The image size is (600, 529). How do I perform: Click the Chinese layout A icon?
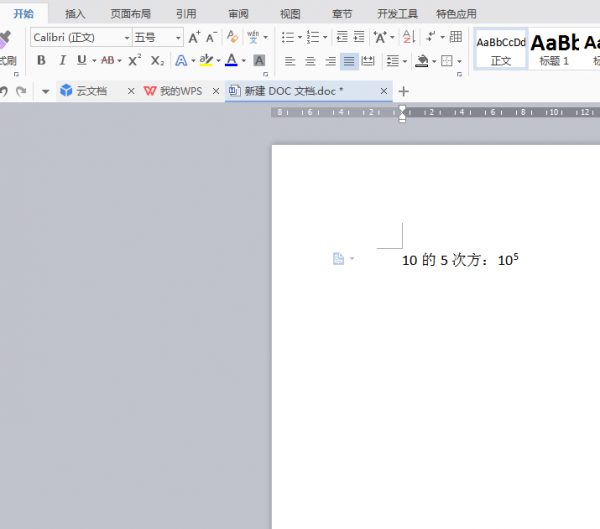click(380, 37)
